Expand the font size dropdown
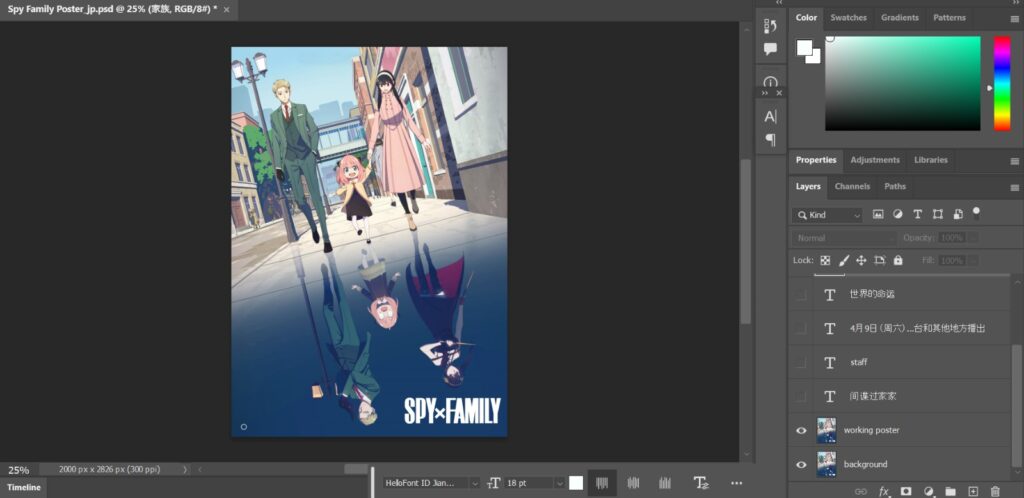 tap(560, 483)
